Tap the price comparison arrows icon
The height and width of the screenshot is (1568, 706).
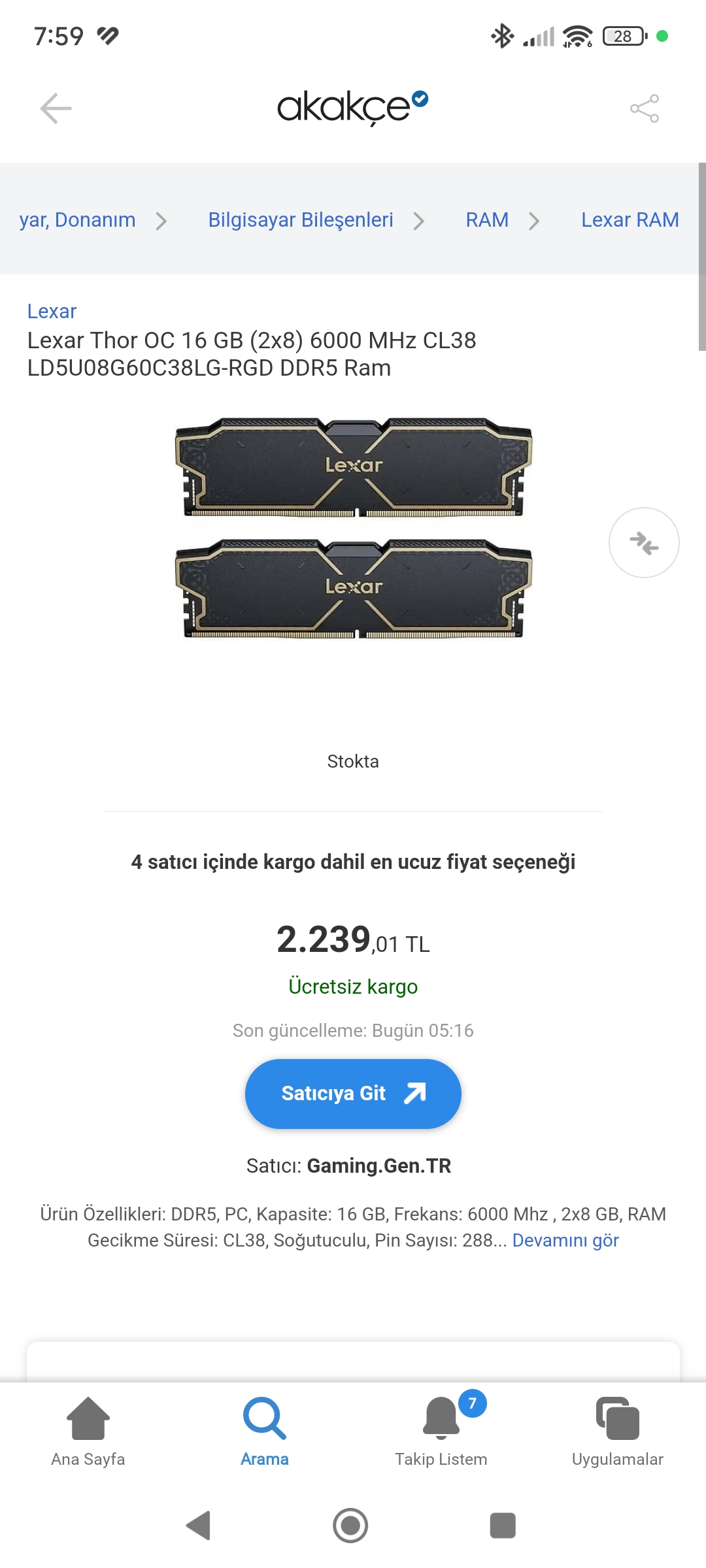coord(644,543)
